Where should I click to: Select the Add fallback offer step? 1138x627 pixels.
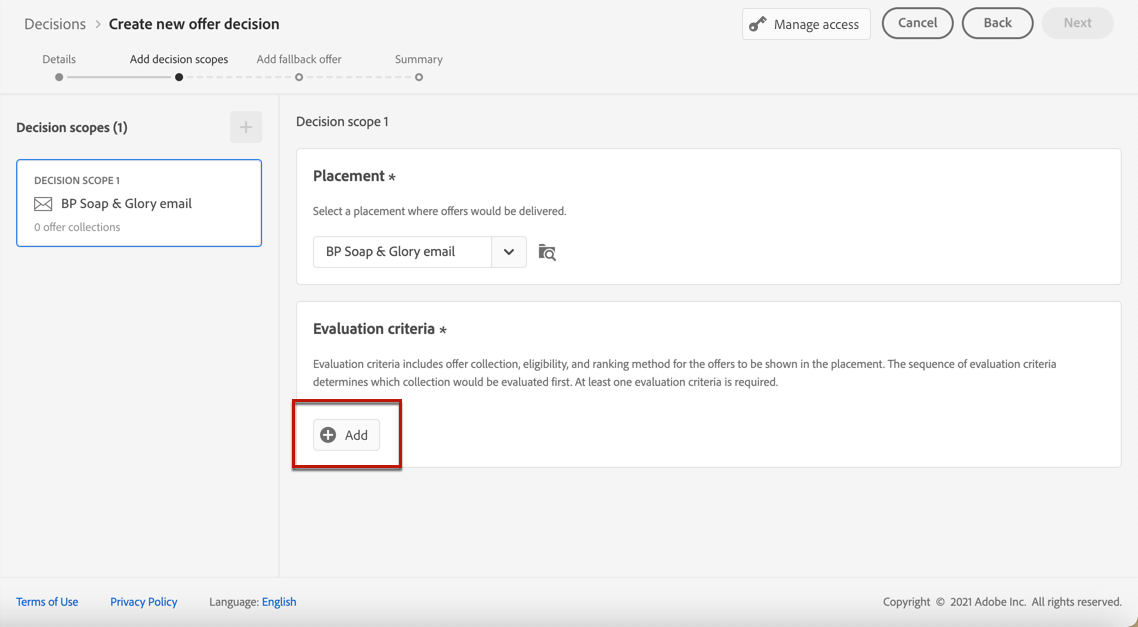pos(299,76)
